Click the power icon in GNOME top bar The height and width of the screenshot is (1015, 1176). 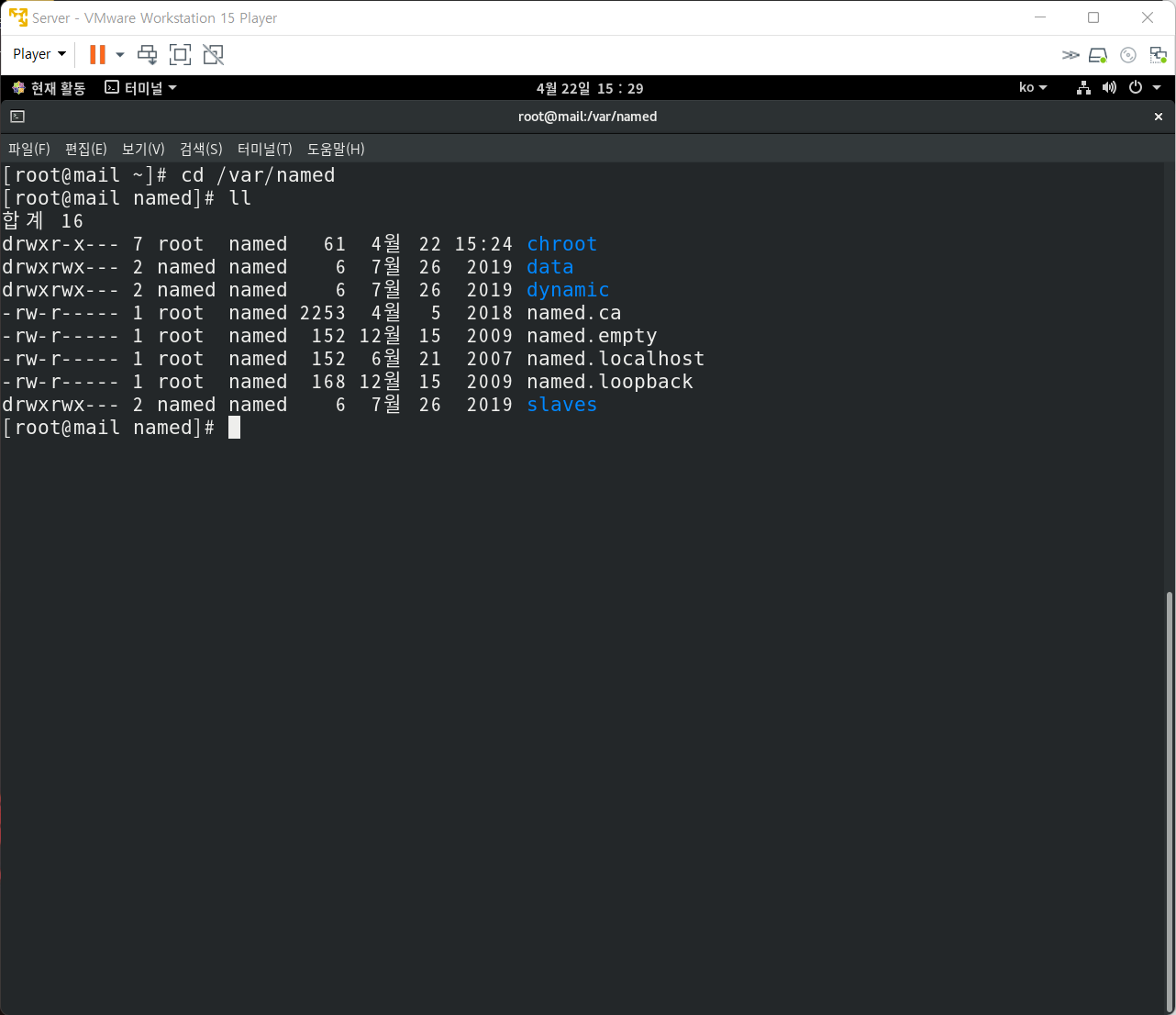(1136, 87)
